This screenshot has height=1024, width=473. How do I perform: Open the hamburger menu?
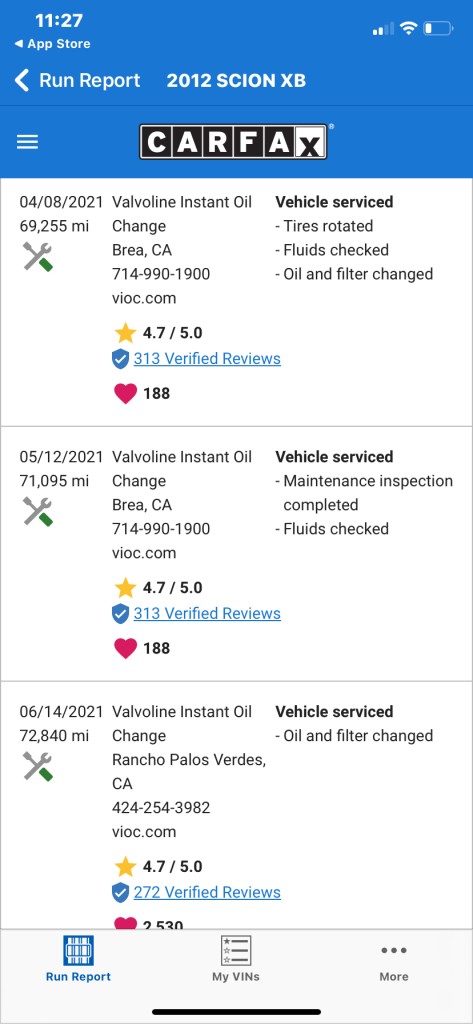point(27,142)
